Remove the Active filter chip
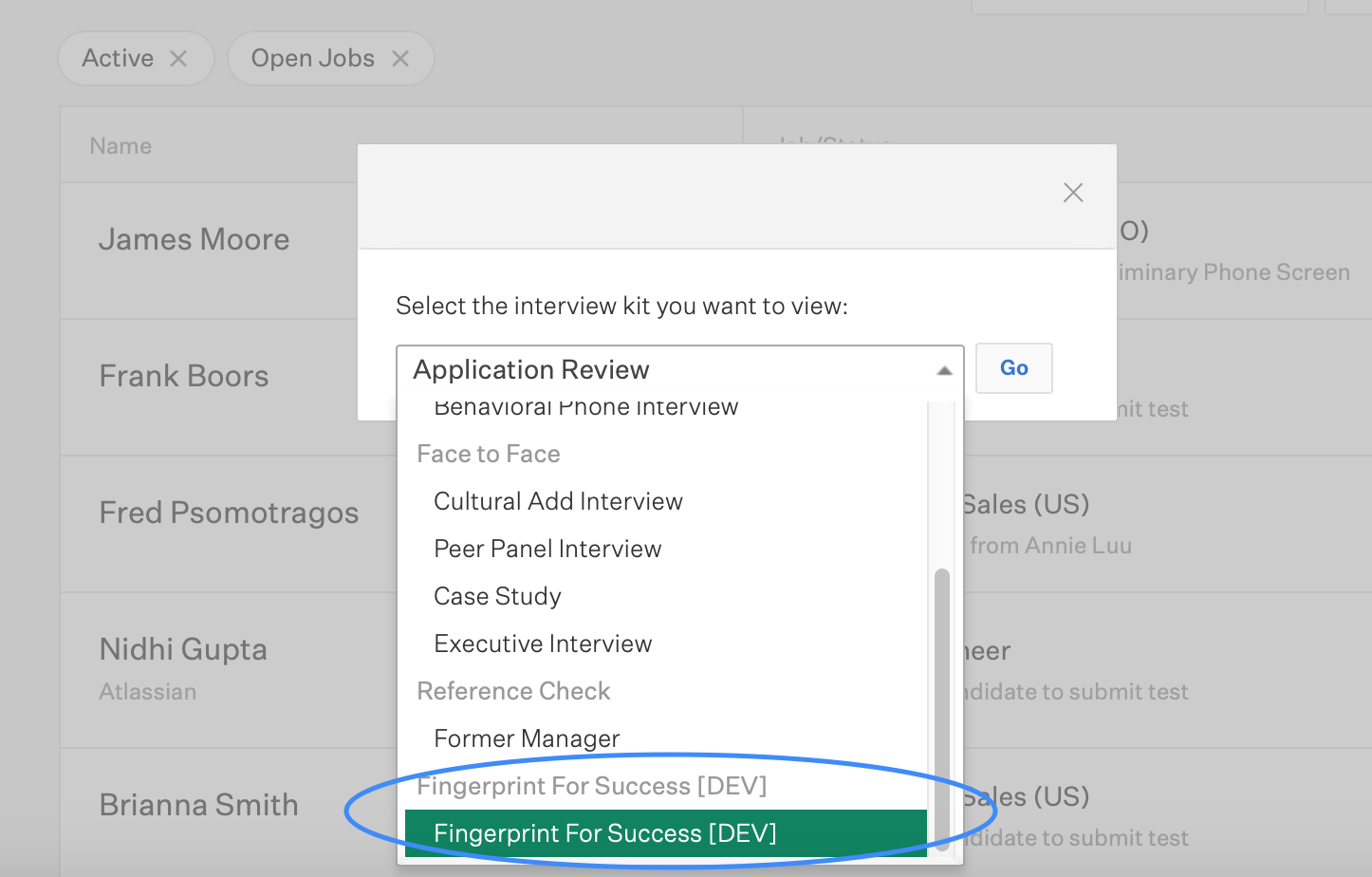 [178, 59]
